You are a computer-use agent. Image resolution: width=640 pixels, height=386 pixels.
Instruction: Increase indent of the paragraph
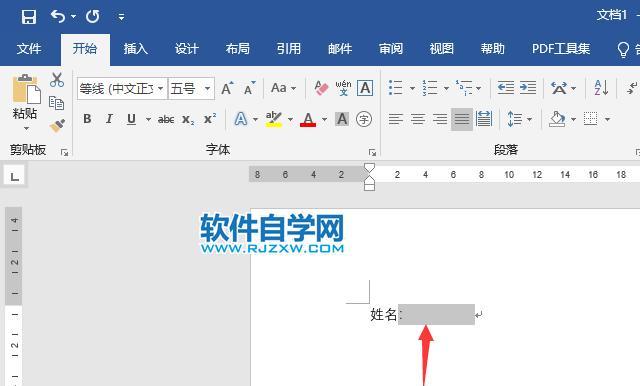click(x=528, y=88)
